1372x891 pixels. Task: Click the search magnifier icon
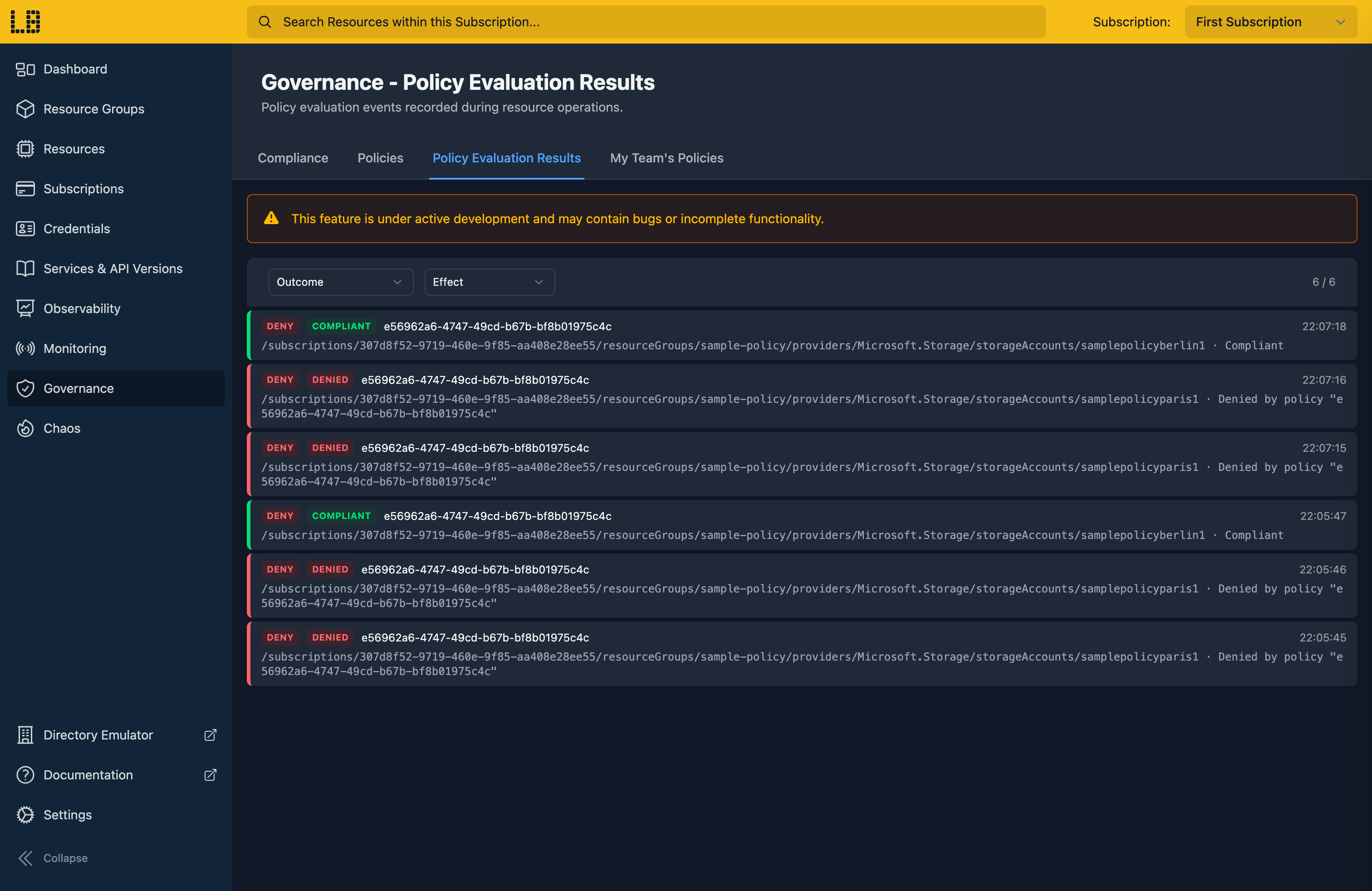click(x=265, y=22)
